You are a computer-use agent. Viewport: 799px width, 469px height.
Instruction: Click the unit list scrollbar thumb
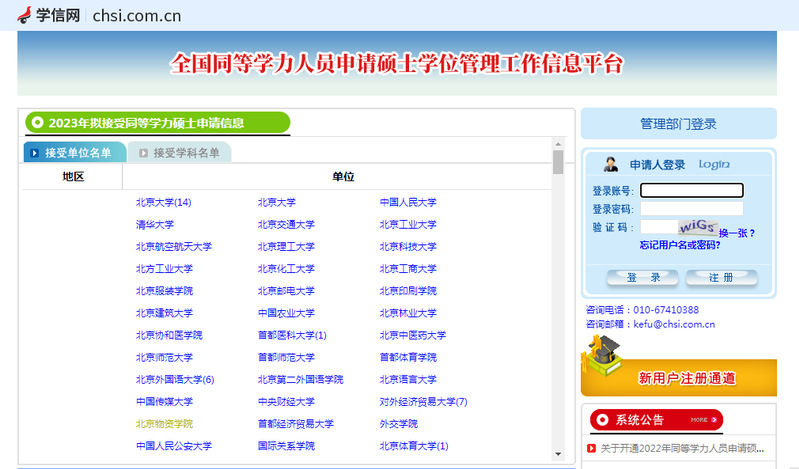pyautogui.click(x=558, y=162)
